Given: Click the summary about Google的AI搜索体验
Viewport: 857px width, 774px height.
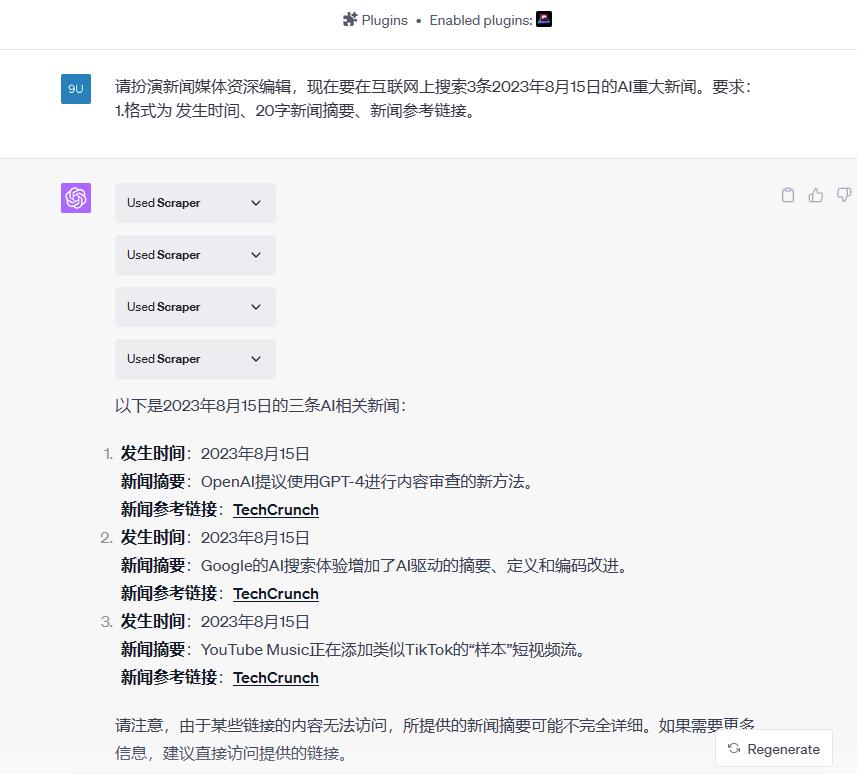Looking at the screenshot, I should (x=414, y=565).
